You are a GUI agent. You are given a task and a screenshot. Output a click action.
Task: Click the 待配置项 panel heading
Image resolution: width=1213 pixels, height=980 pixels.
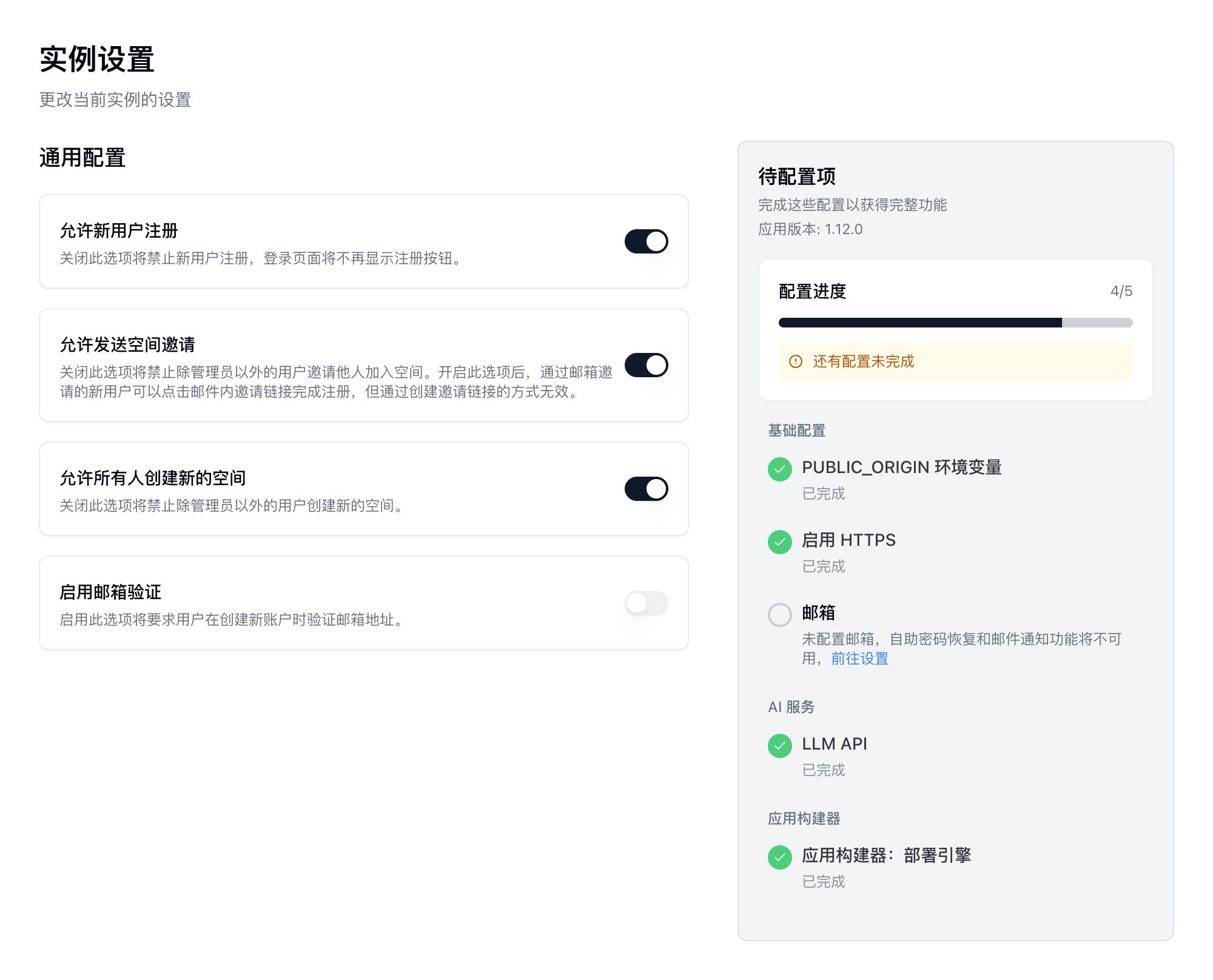pos(797,176)
